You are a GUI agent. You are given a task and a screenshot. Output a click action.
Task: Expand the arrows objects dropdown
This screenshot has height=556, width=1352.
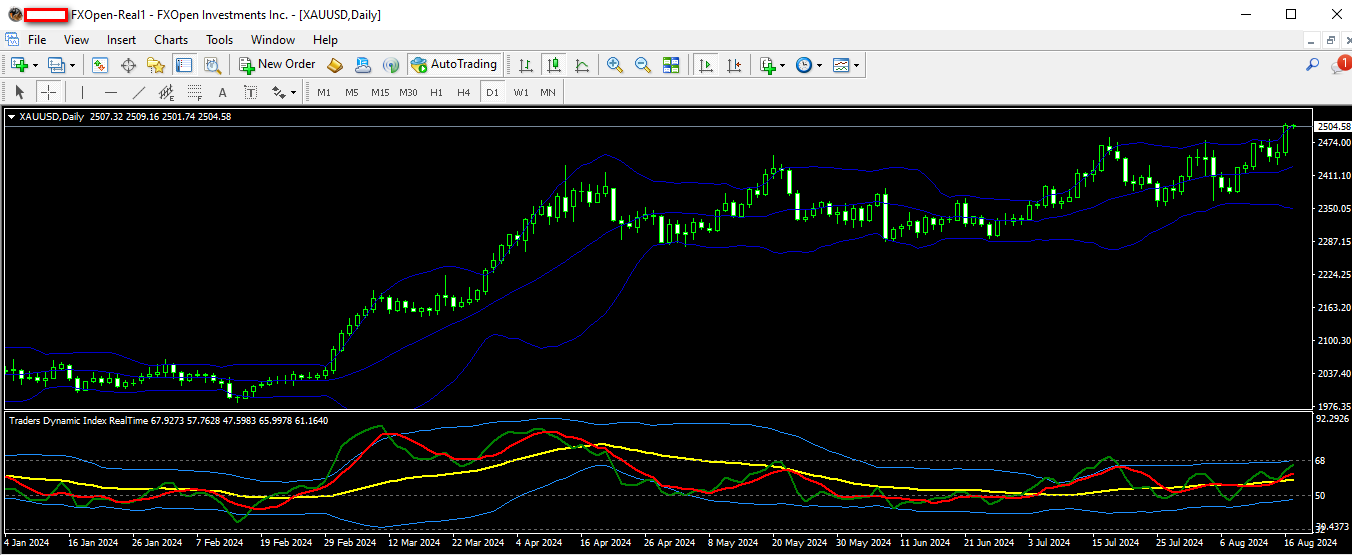[x=294, y=93]
